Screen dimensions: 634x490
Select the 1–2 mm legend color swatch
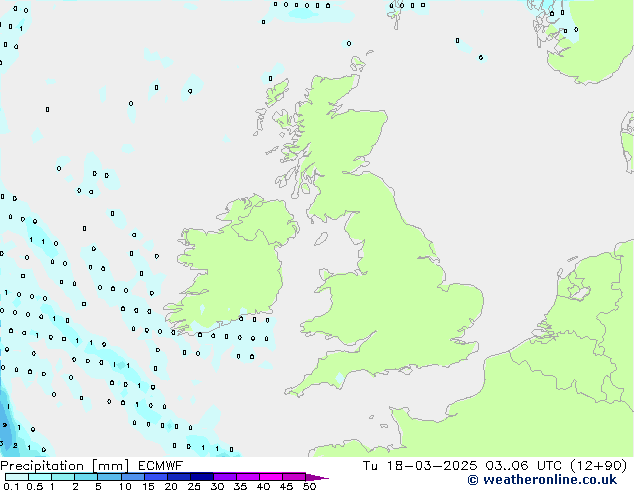pyautogui.click(x=63, y=477)
